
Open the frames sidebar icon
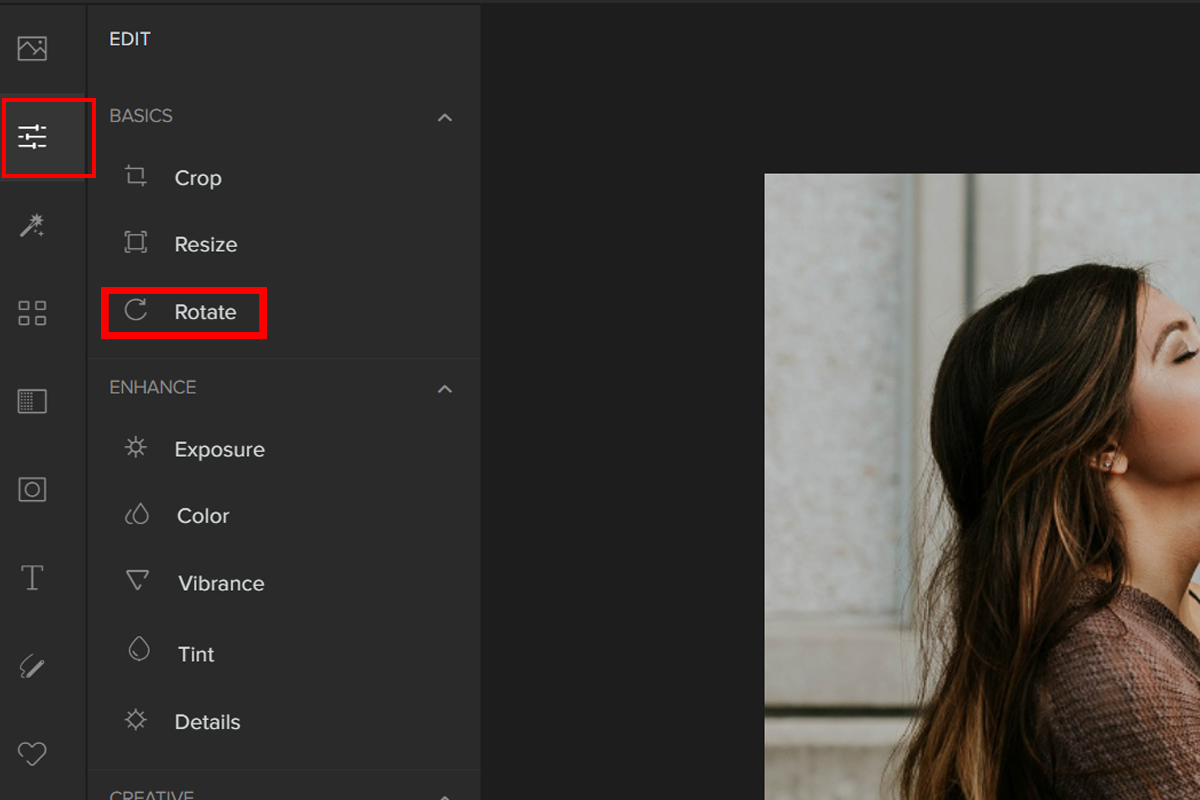pyautogui.click(x=32, y=489)
